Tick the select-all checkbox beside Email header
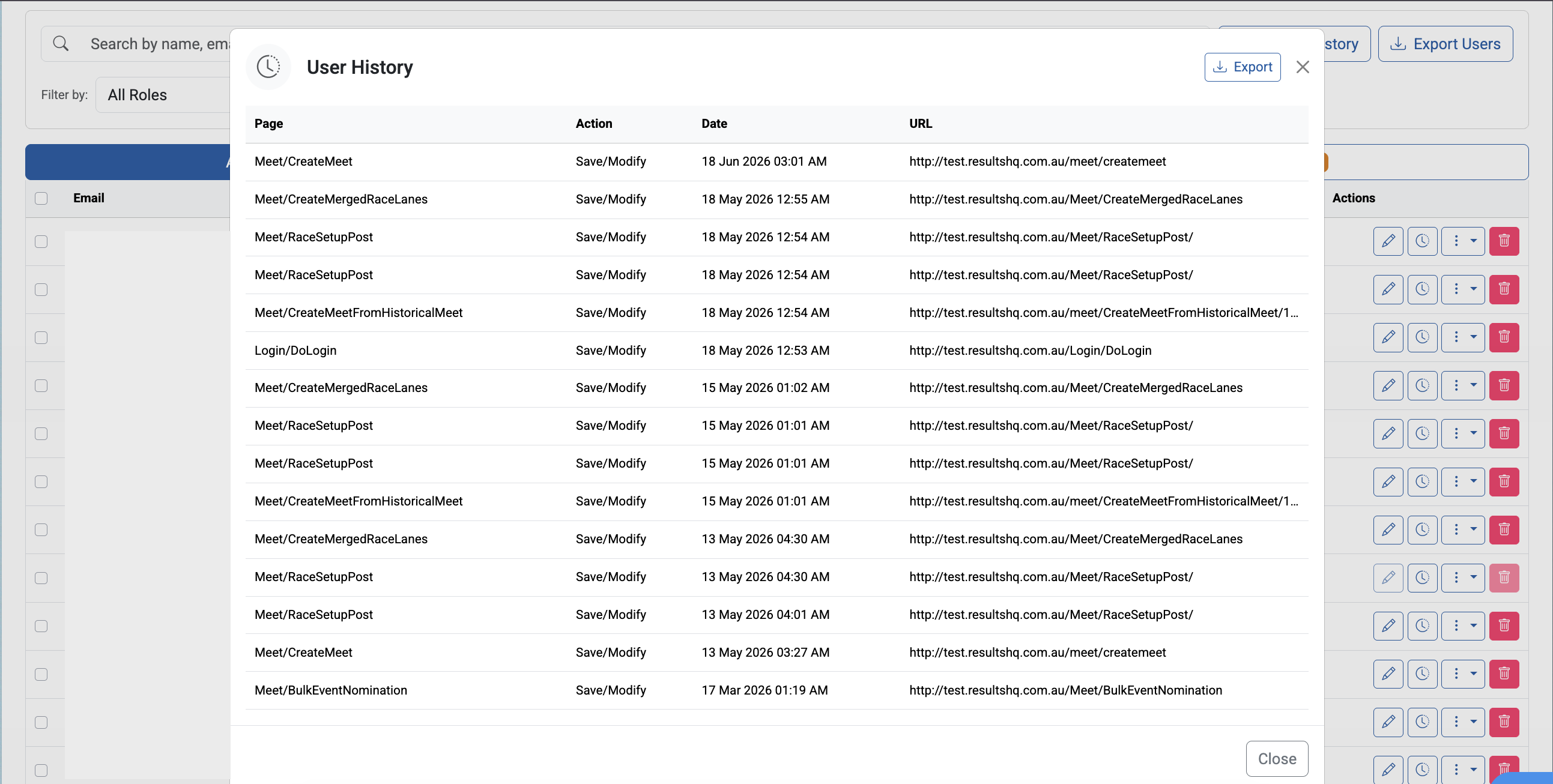The image size is (1553, 784). coord(41,198)
